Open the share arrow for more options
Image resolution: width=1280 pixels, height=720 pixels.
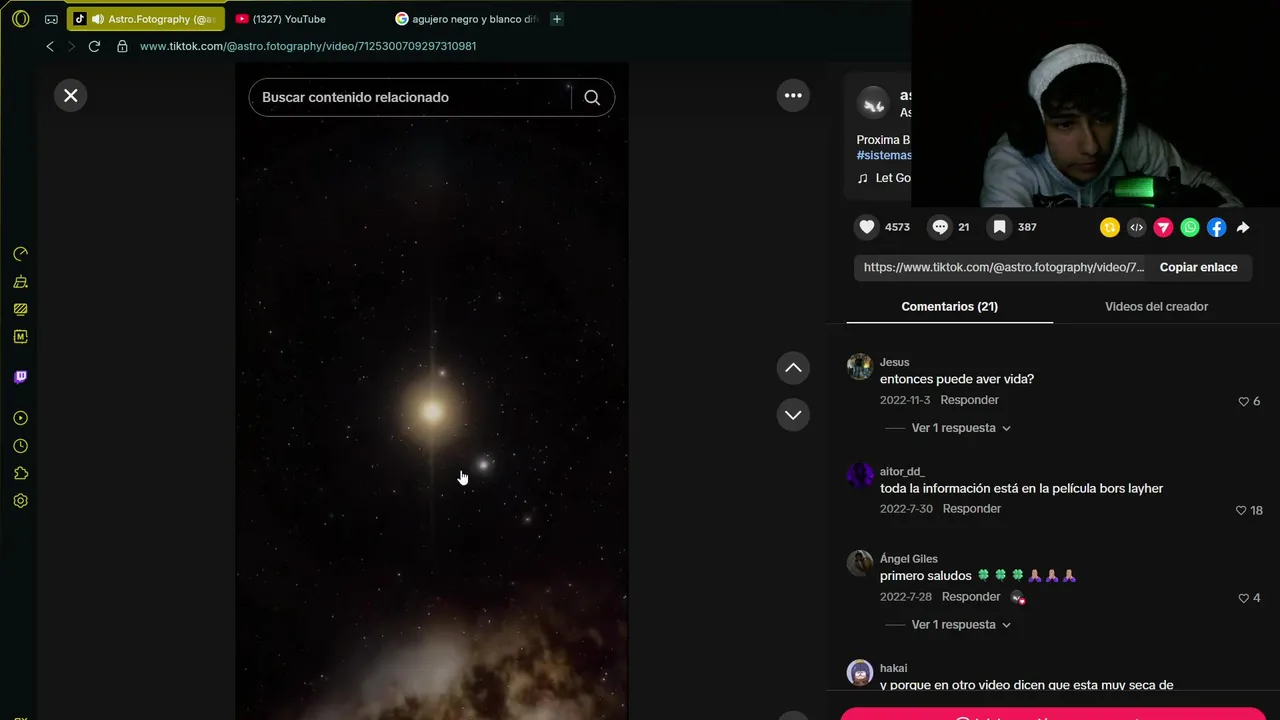(x=1243, y=227)
